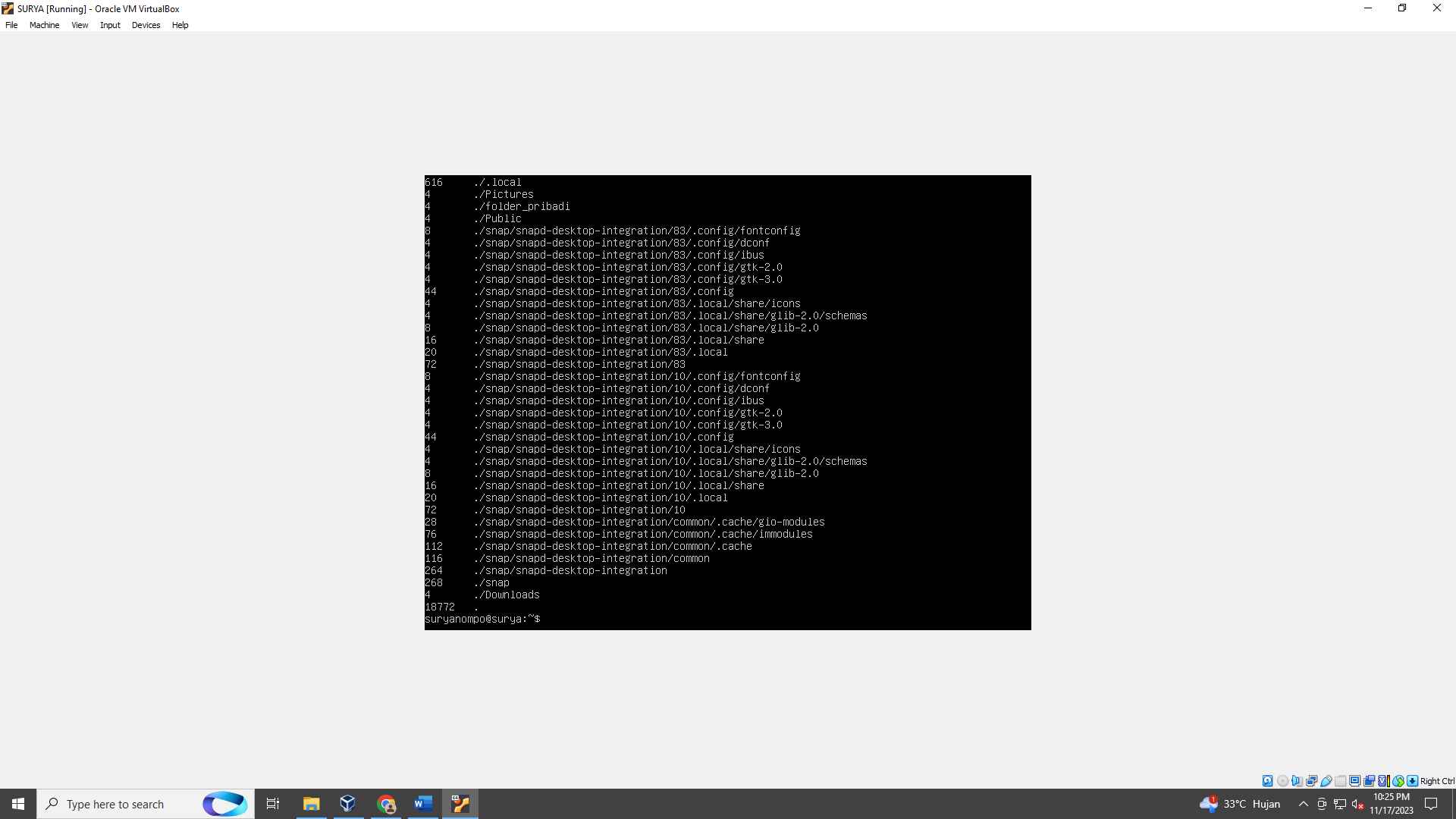Click the Right Ctrl host key label
This screenshot has height=819, width=1456.
coord(1437,781)
